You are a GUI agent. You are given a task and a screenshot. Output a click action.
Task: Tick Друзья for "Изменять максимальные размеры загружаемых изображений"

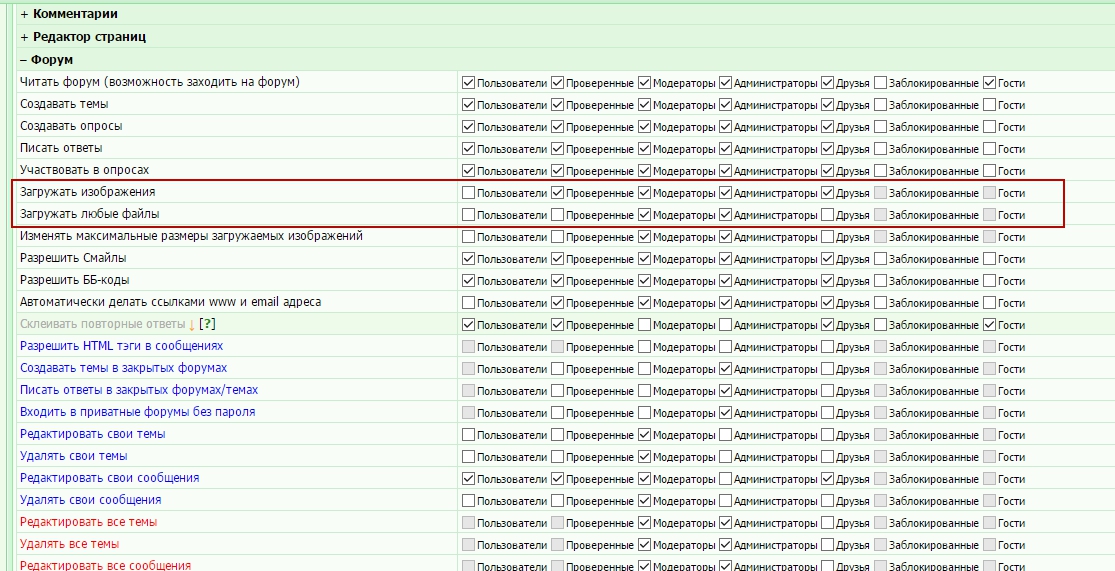(x=828, y=236)
